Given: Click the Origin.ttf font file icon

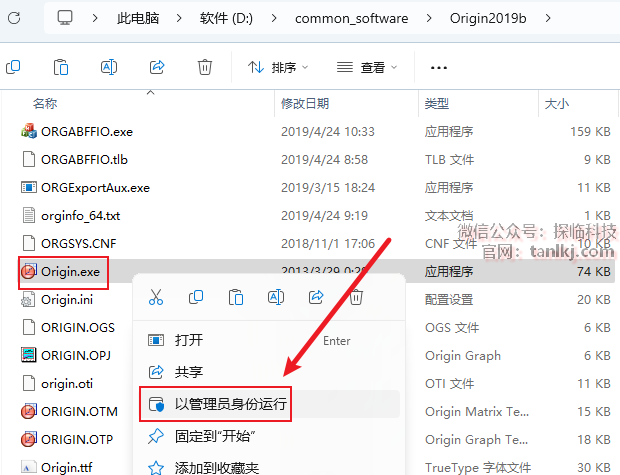Looking at the screenshot, I should (x=28, y=467).
